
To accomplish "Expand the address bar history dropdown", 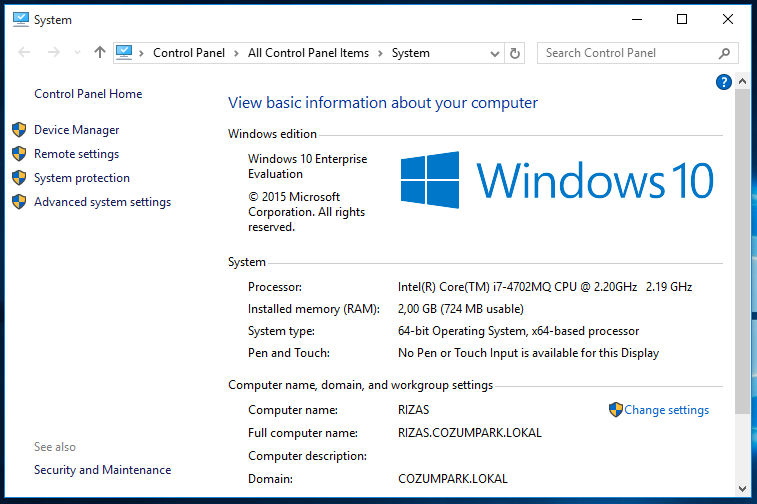I will pyautogui.click(x=494, y=54).
